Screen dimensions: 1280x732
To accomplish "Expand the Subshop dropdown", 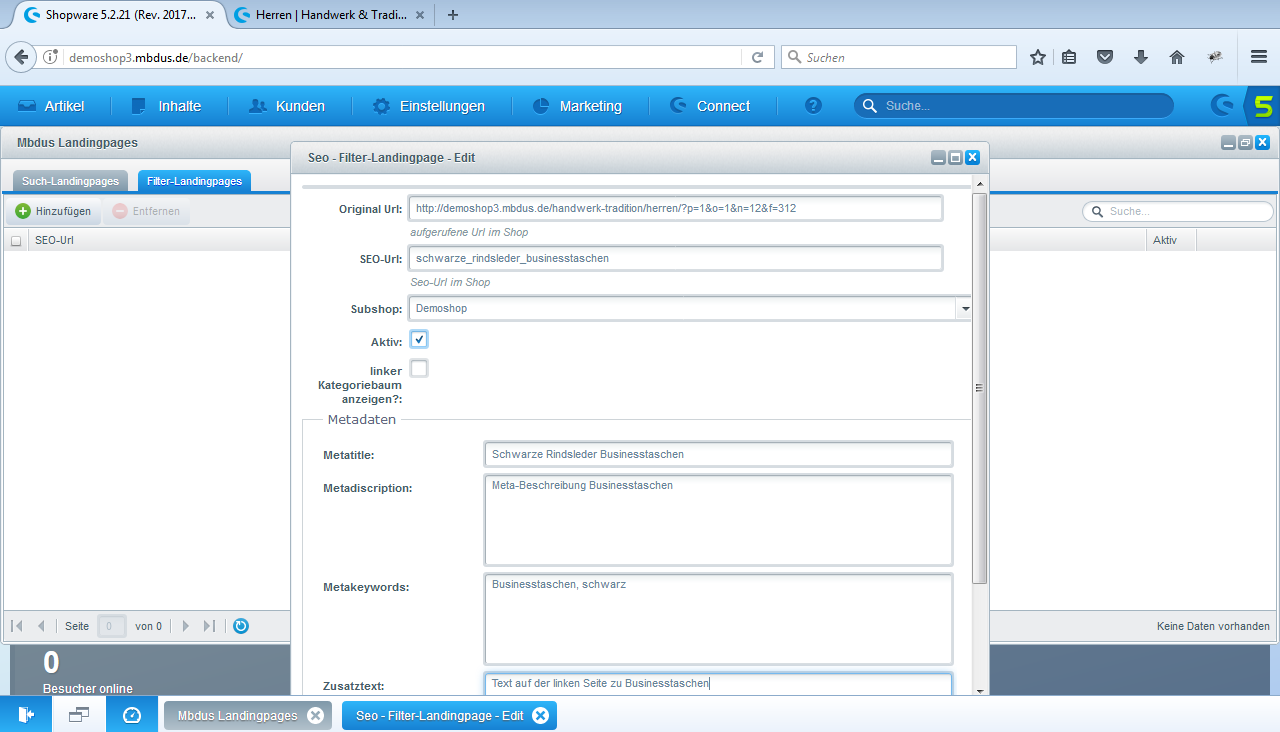I will coord(965,309).
